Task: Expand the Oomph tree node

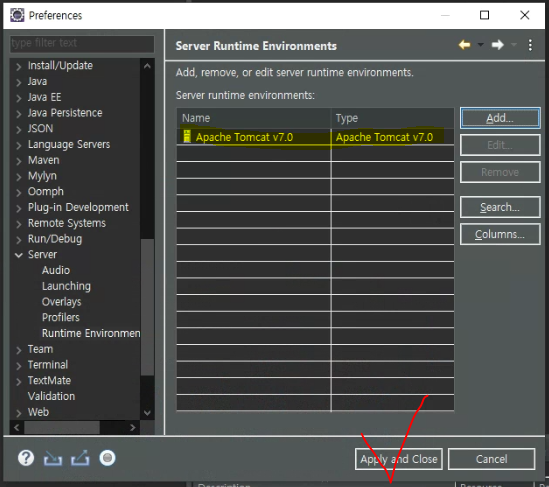Action: (x=19, y=192)
